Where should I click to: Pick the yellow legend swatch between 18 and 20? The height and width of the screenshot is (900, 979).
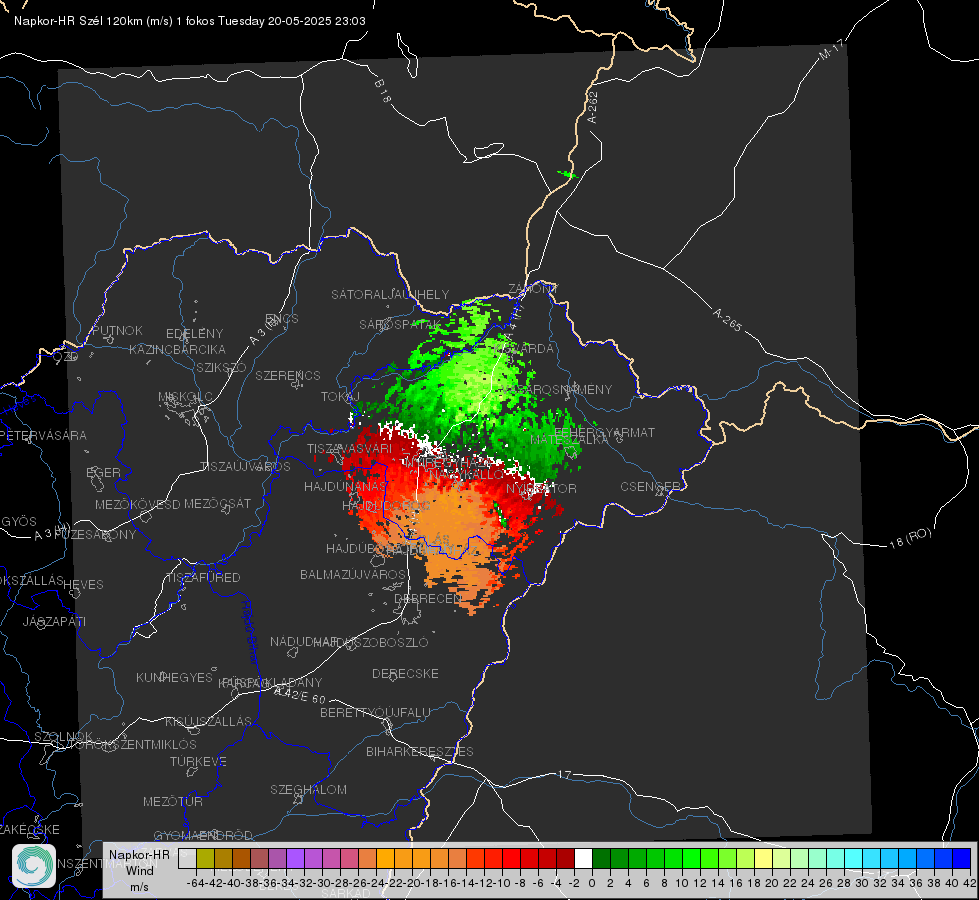(x=763, y=859)
